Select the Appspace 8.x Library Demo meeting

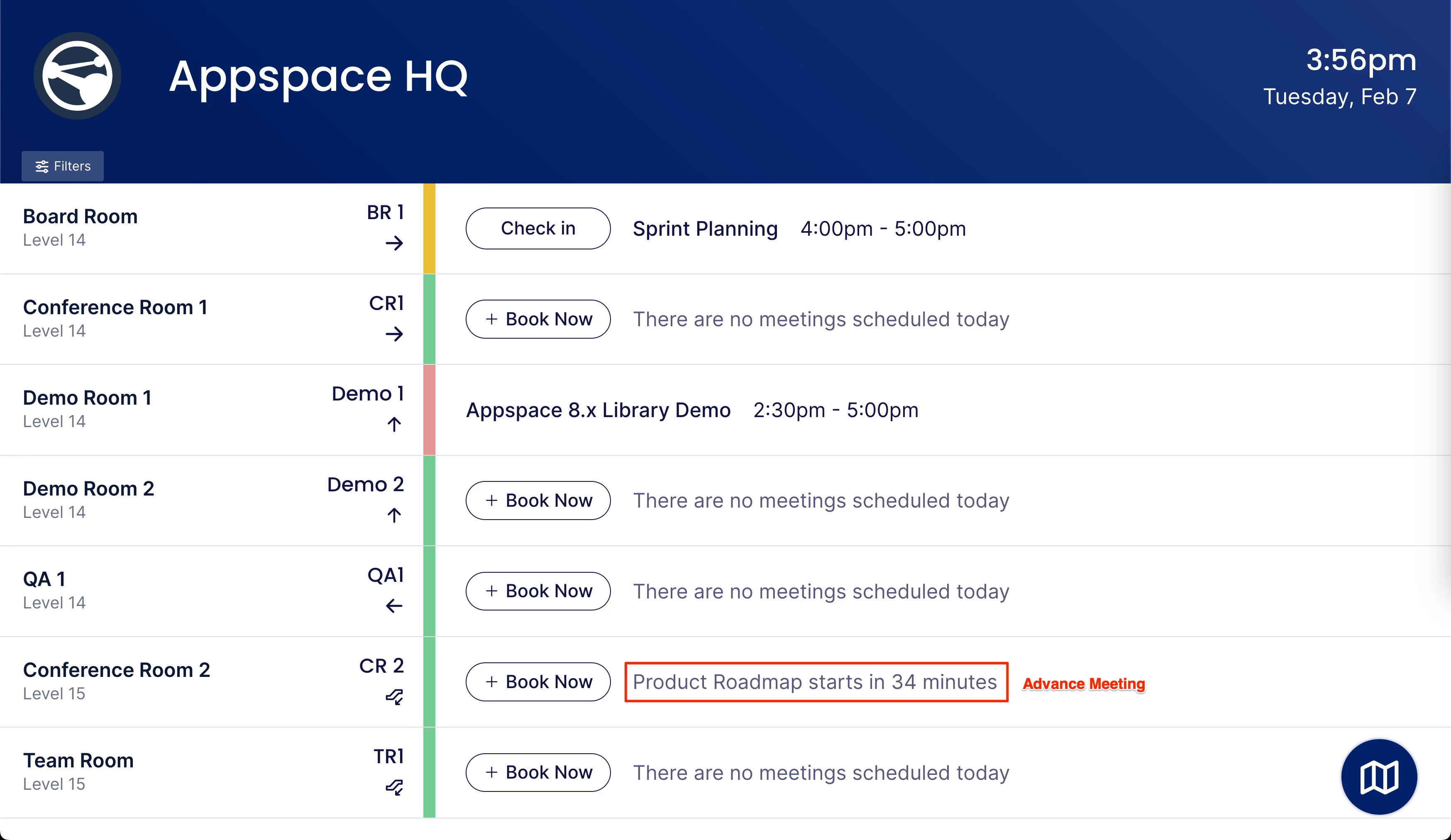[x=598, y=410]
